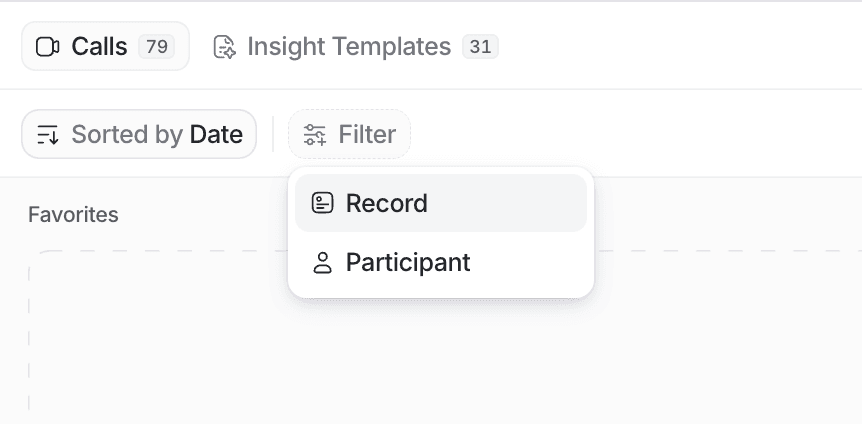This screenshot has width=862, height=424.
Task: Click the sliders icon in Filter button
Action: pyautogui.click(x=315, y=135)
